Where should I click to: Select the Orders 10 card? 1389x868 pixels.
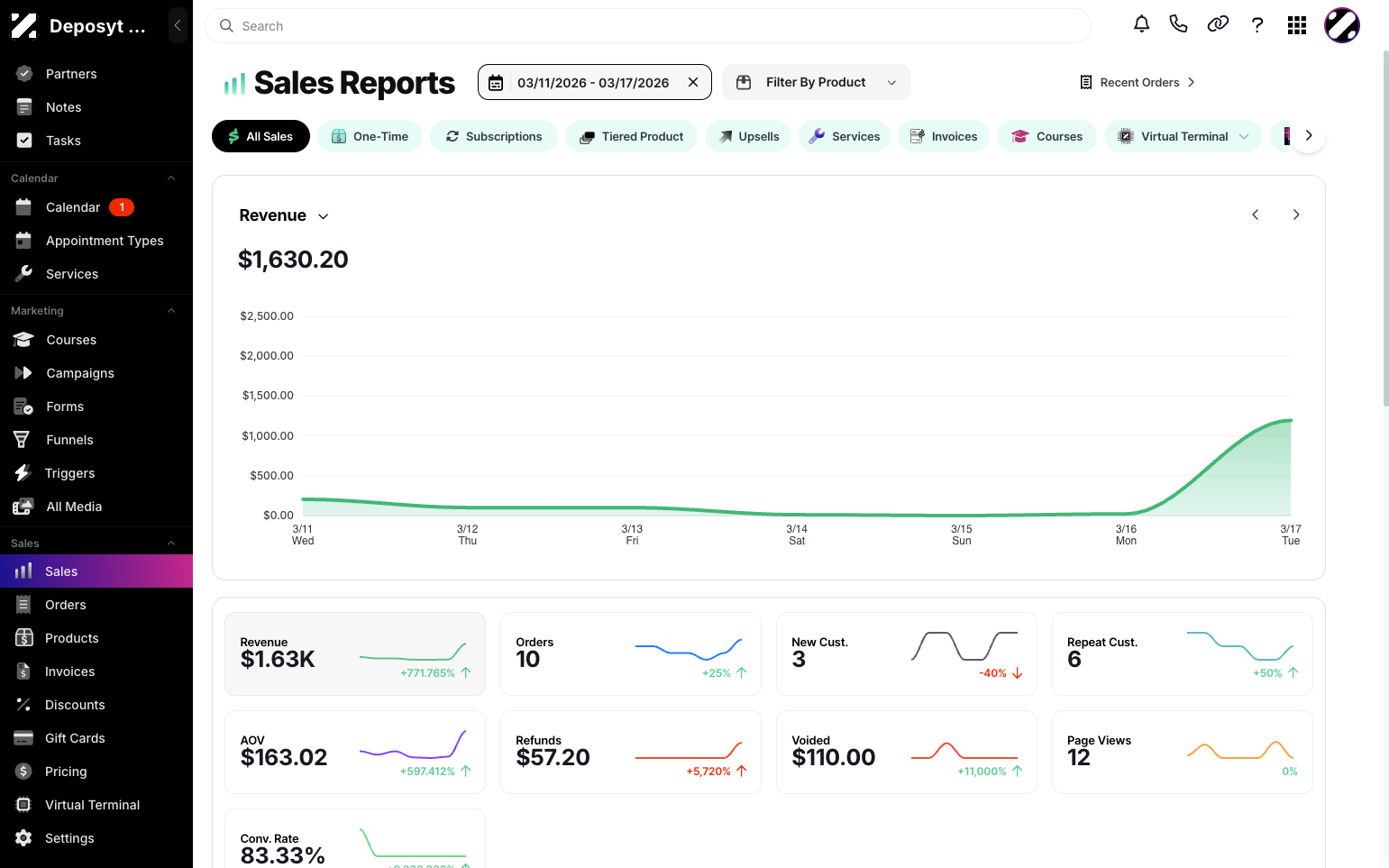(631, 654)
